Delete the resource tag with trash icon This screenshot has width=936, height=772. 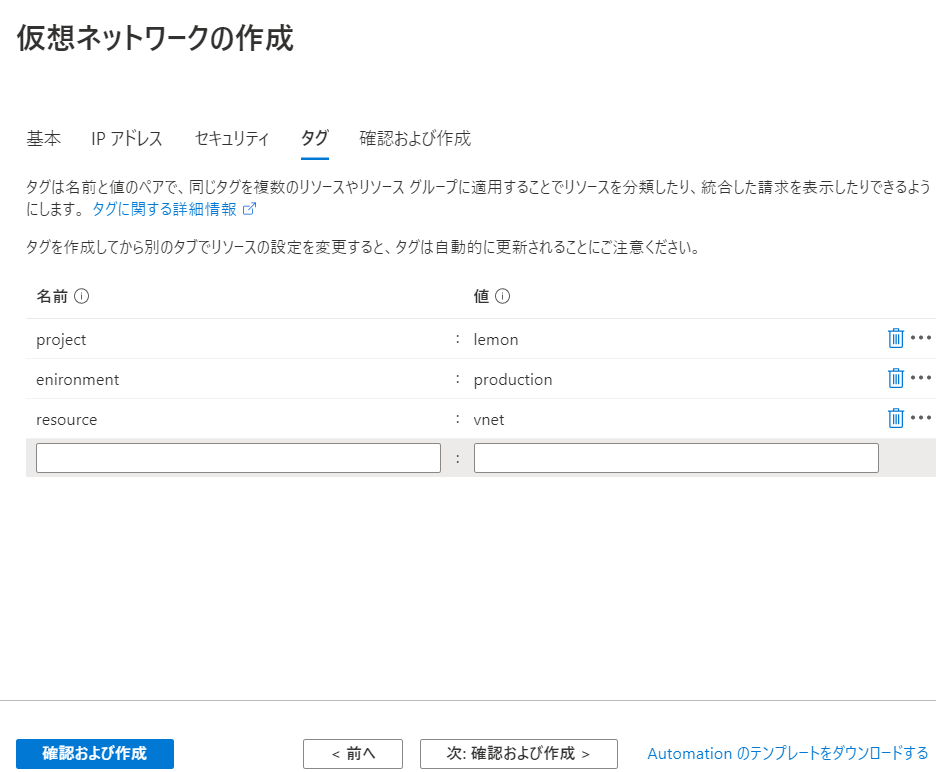(x=895, y=418)
